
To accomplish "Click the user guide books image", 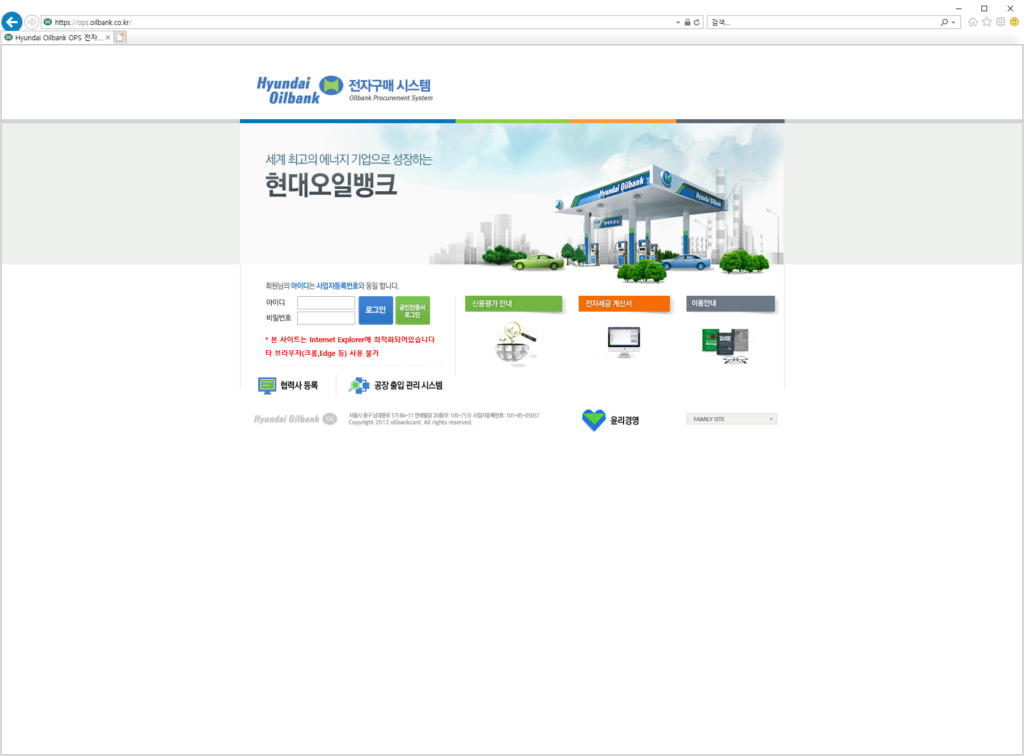I will tap(726, 345).
